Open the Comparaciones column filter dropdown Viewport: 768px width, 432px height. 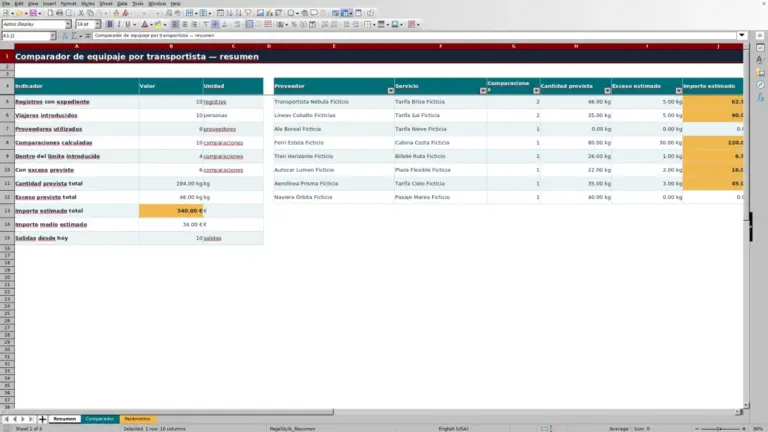click(x=536, y=91)
